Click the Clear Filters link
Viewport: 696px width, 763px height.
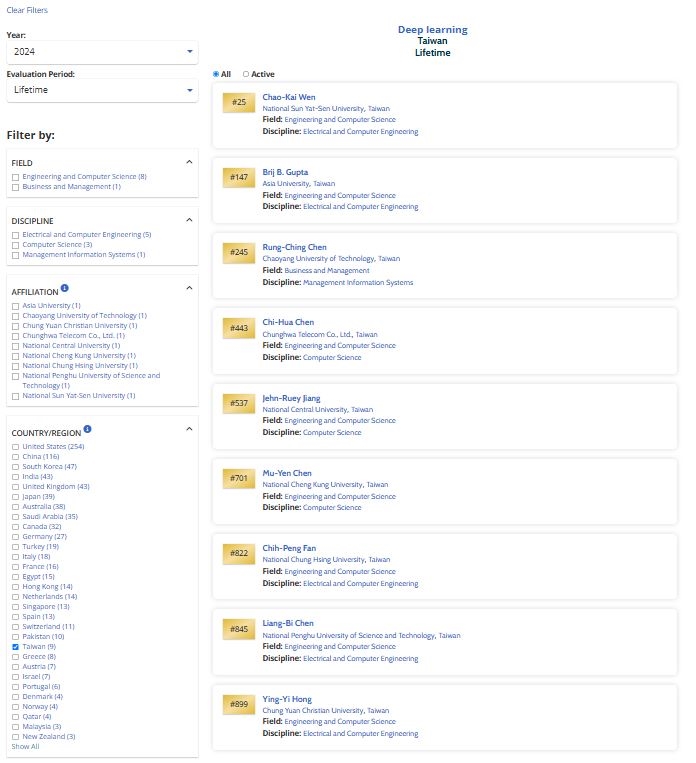[x=27, y=10]
